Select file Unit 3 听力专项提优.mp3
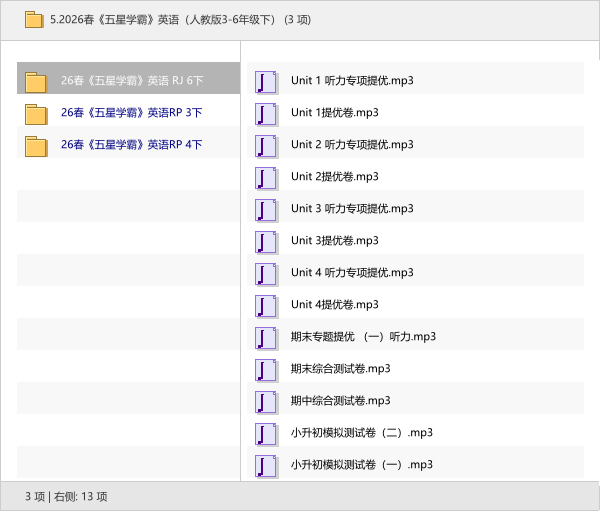This screenshot has width=600, height=511. pyautogui.click(x=351, y=209)
